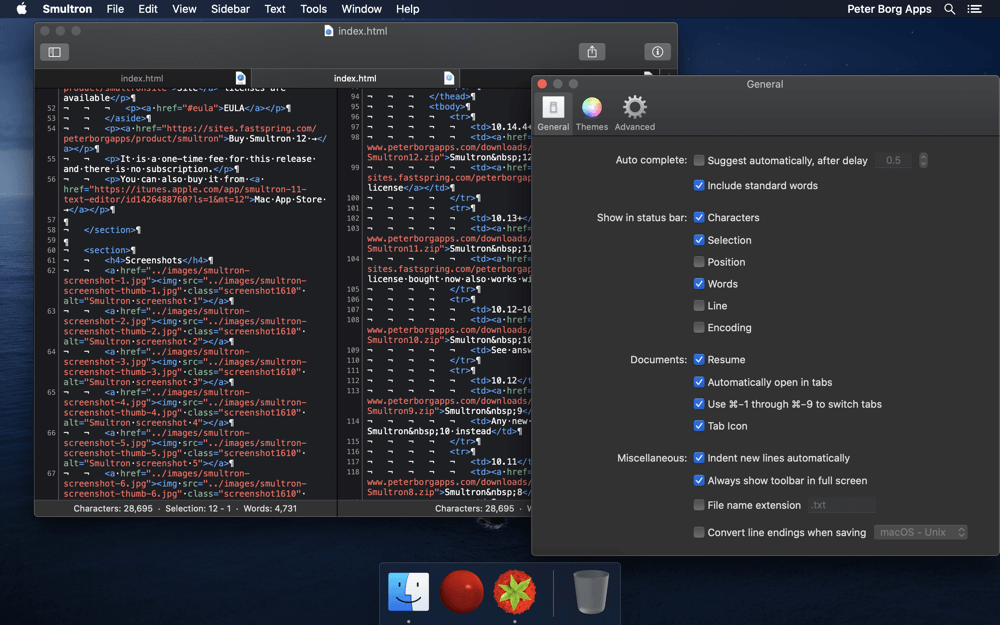Open the red tomato app in Dock
This screenshot has height=625, width=1000.
pos(462,591)
